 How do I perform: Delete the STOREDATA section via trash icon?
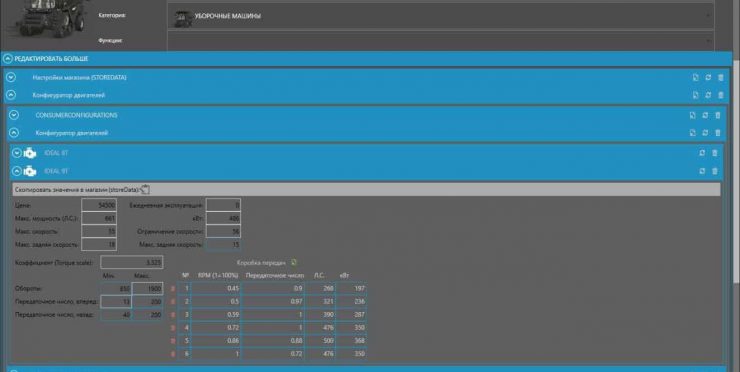(721, 77)
